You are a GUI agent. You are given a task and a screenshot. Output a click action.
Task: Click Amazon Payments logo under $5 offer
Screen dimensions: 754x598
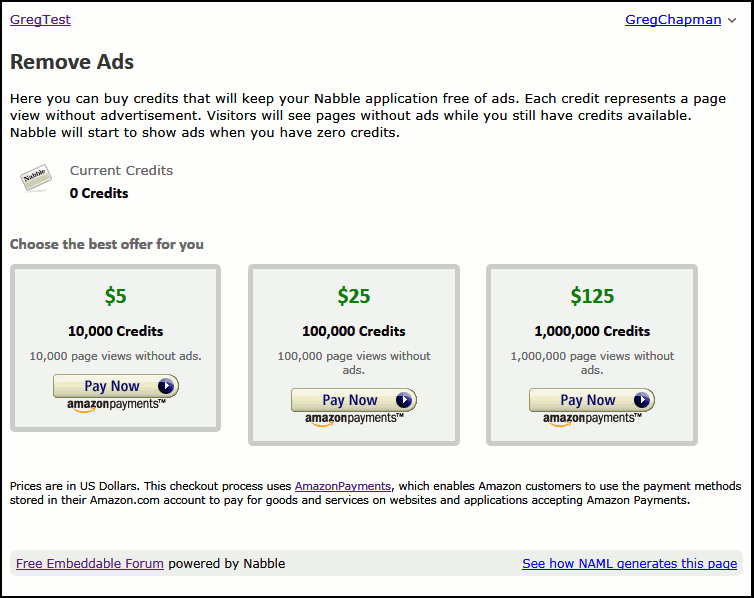(116, 406)
